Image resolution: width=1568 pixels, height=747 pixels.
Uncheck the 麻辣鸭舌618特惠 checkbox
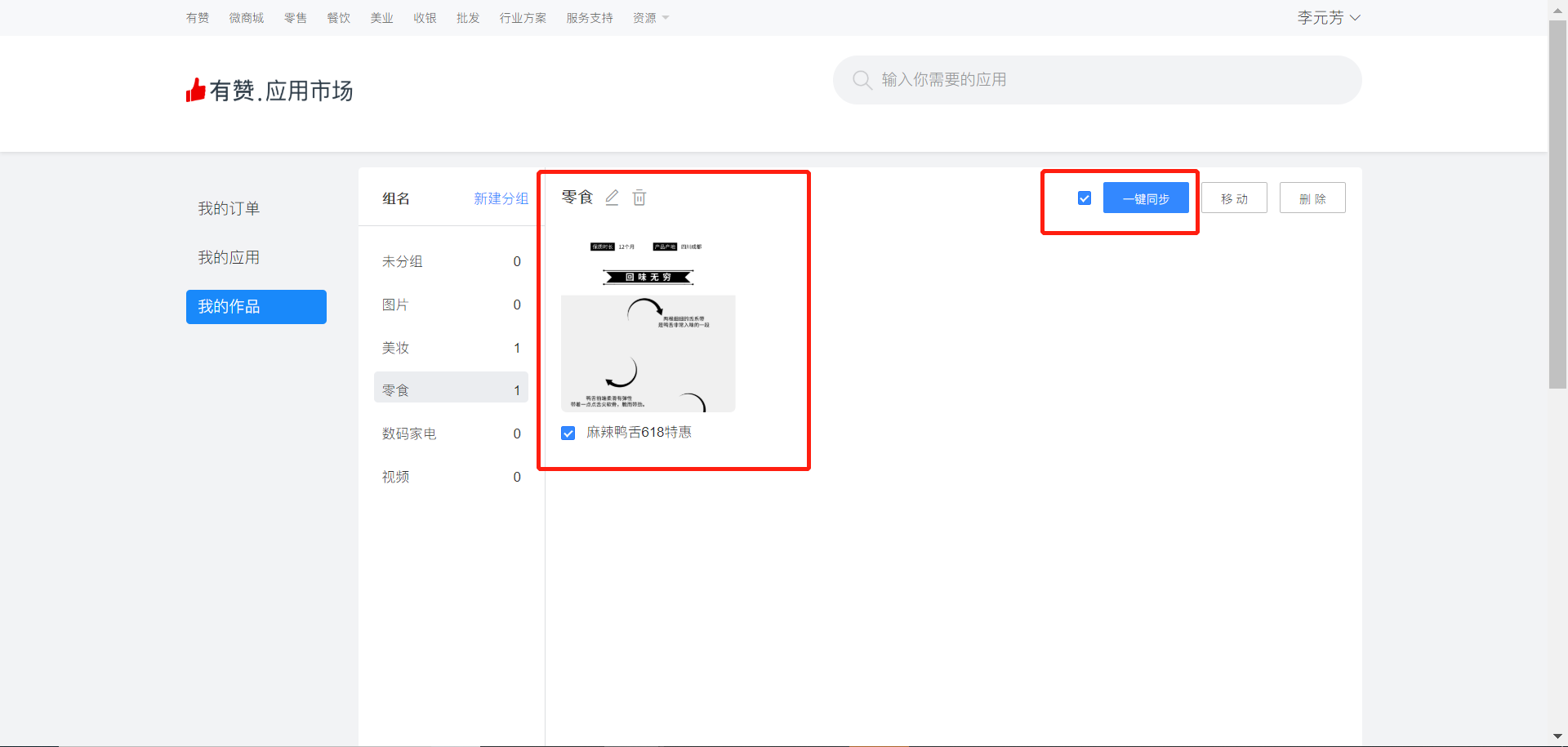point(568,433)
